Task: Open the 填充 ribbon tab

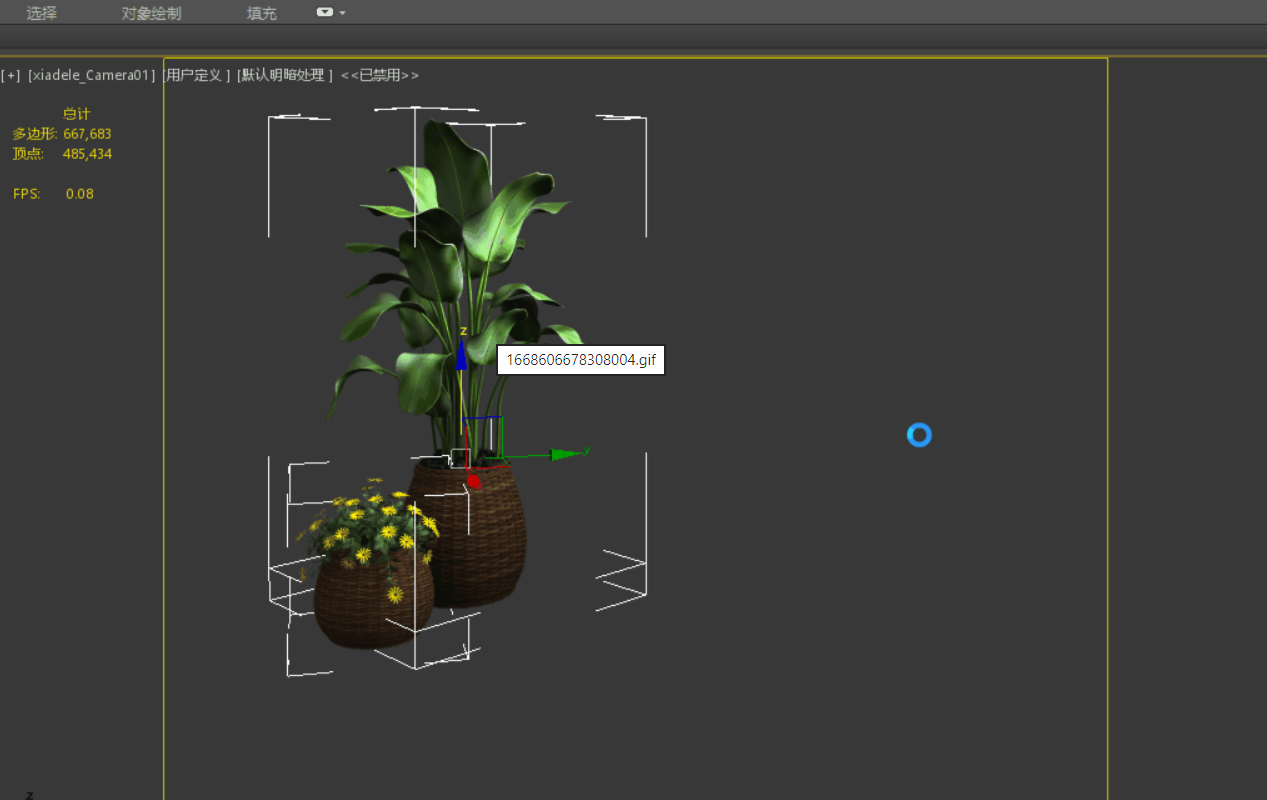Action: tap(262, 13)
